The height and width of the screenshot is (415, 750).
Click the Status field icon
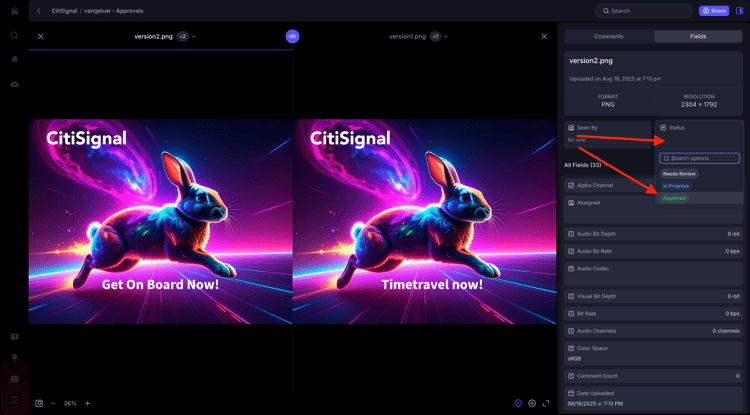[663, 128]
